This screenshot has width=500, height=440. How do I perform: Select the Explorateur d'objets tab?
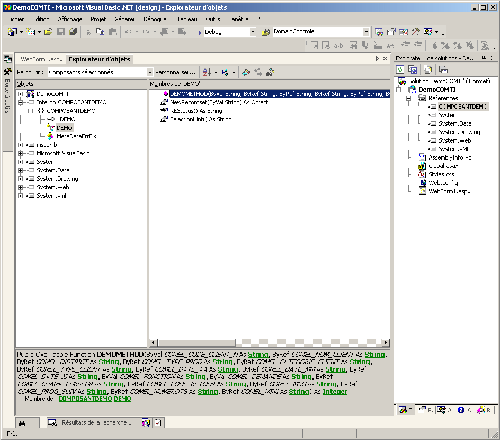(99, 59)
